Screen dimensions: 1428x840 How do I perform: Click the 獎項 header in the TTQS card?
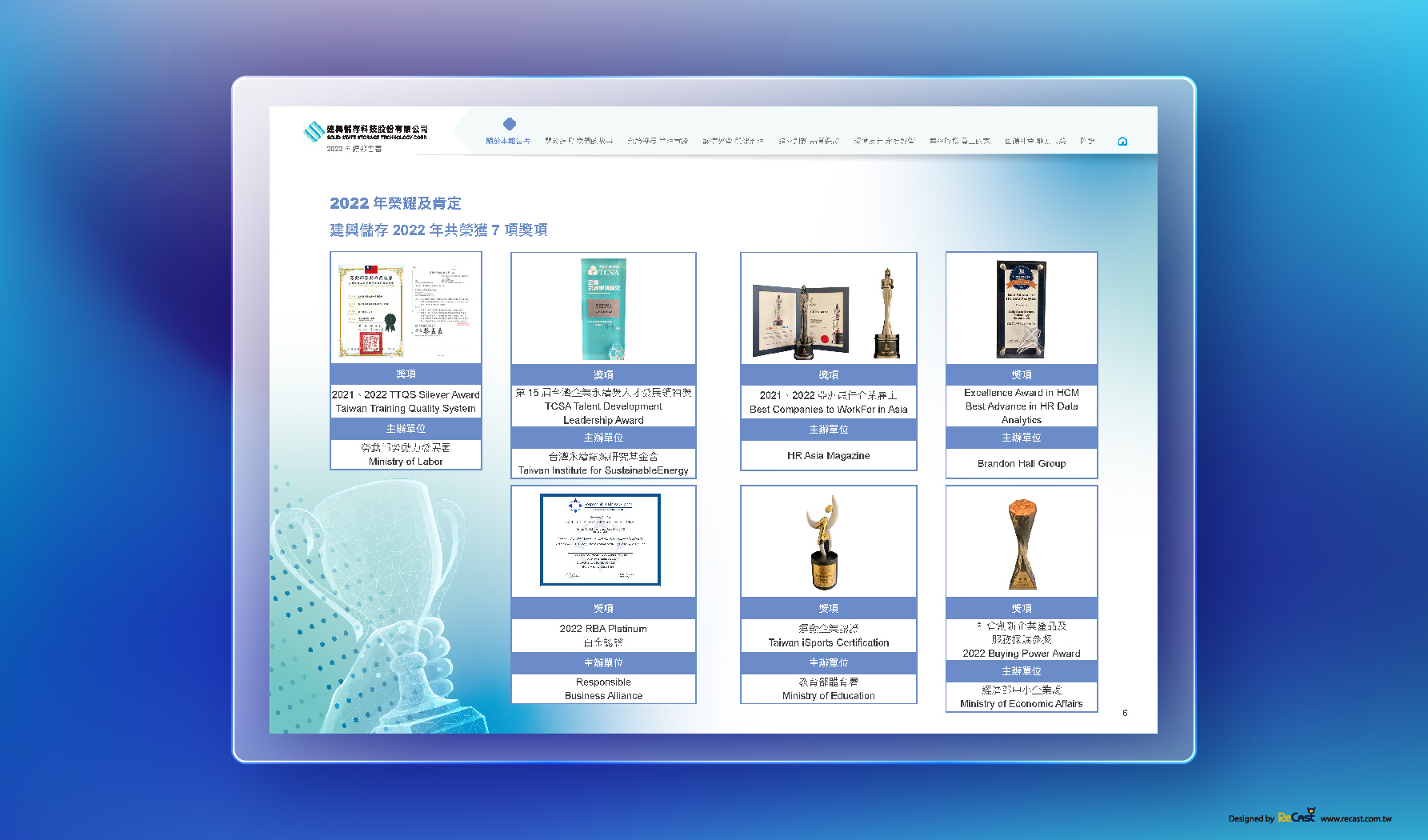click(406, 374)
